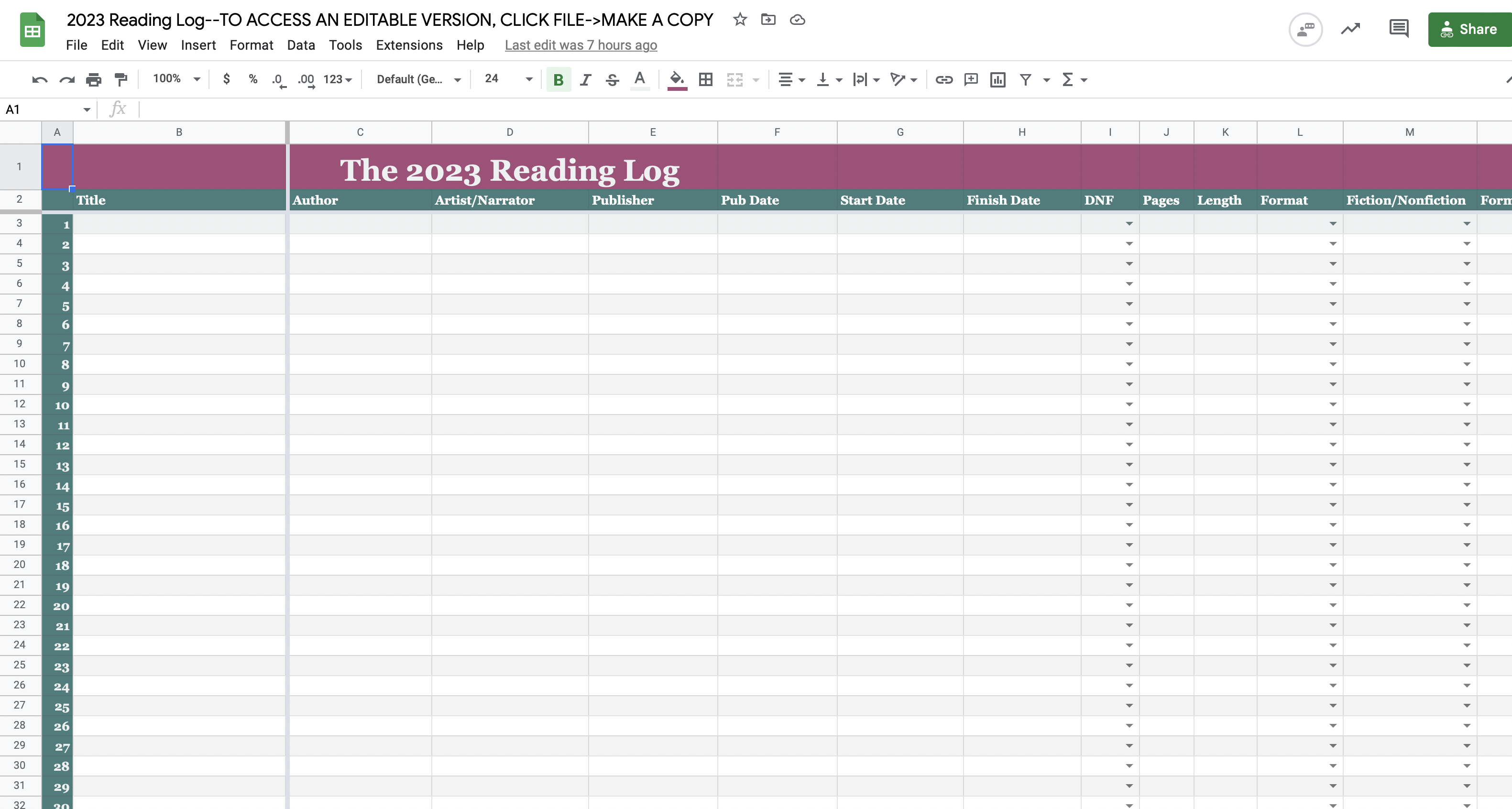Open the Data menu

pyautogui.click(x=300, y=45)
